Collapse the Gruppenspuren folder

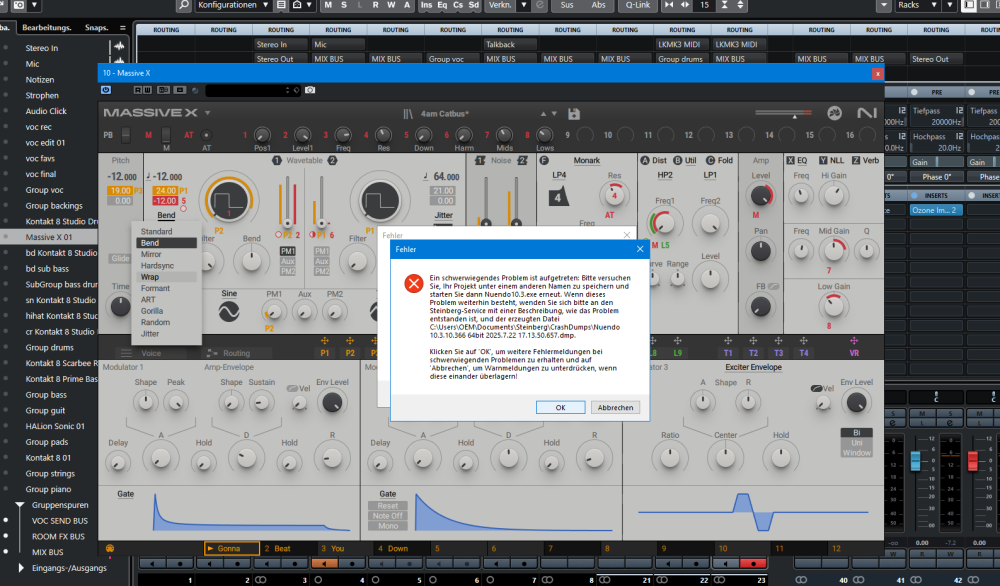(20, 505)
